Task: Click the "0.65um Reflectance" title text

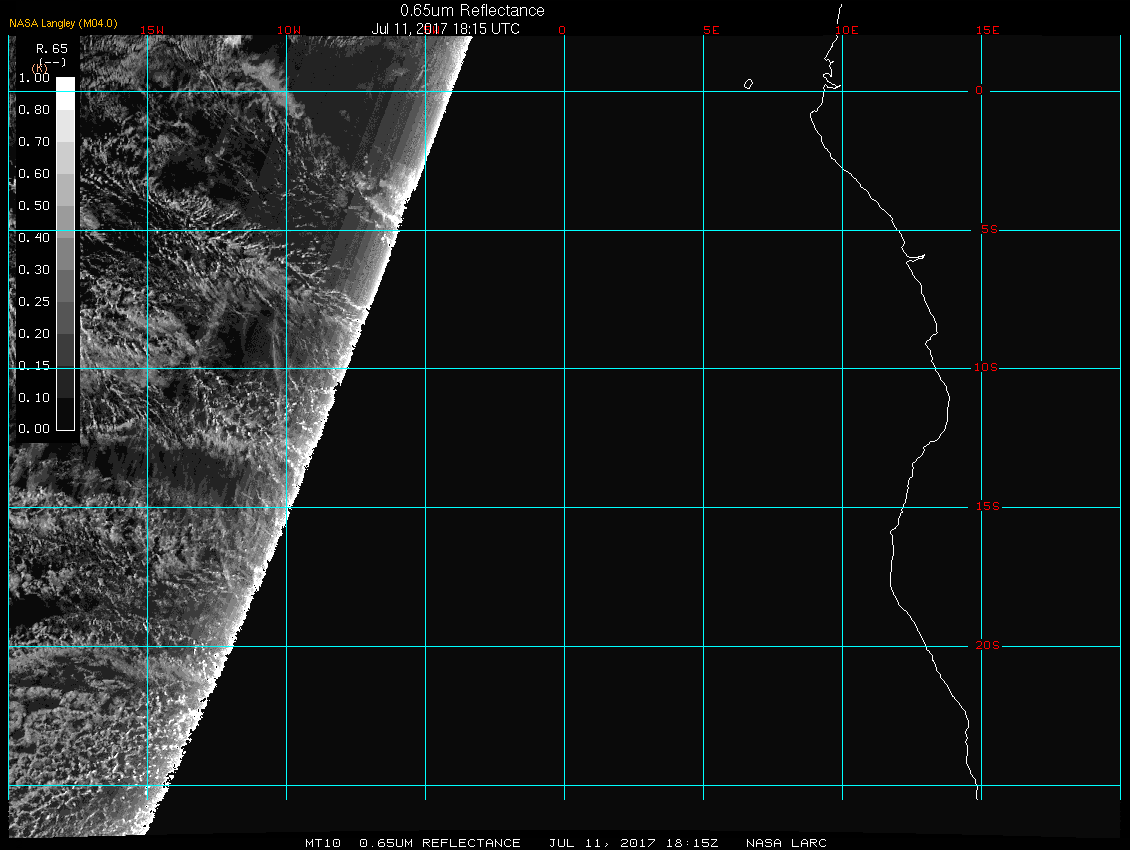Action: tap(472, 10)
